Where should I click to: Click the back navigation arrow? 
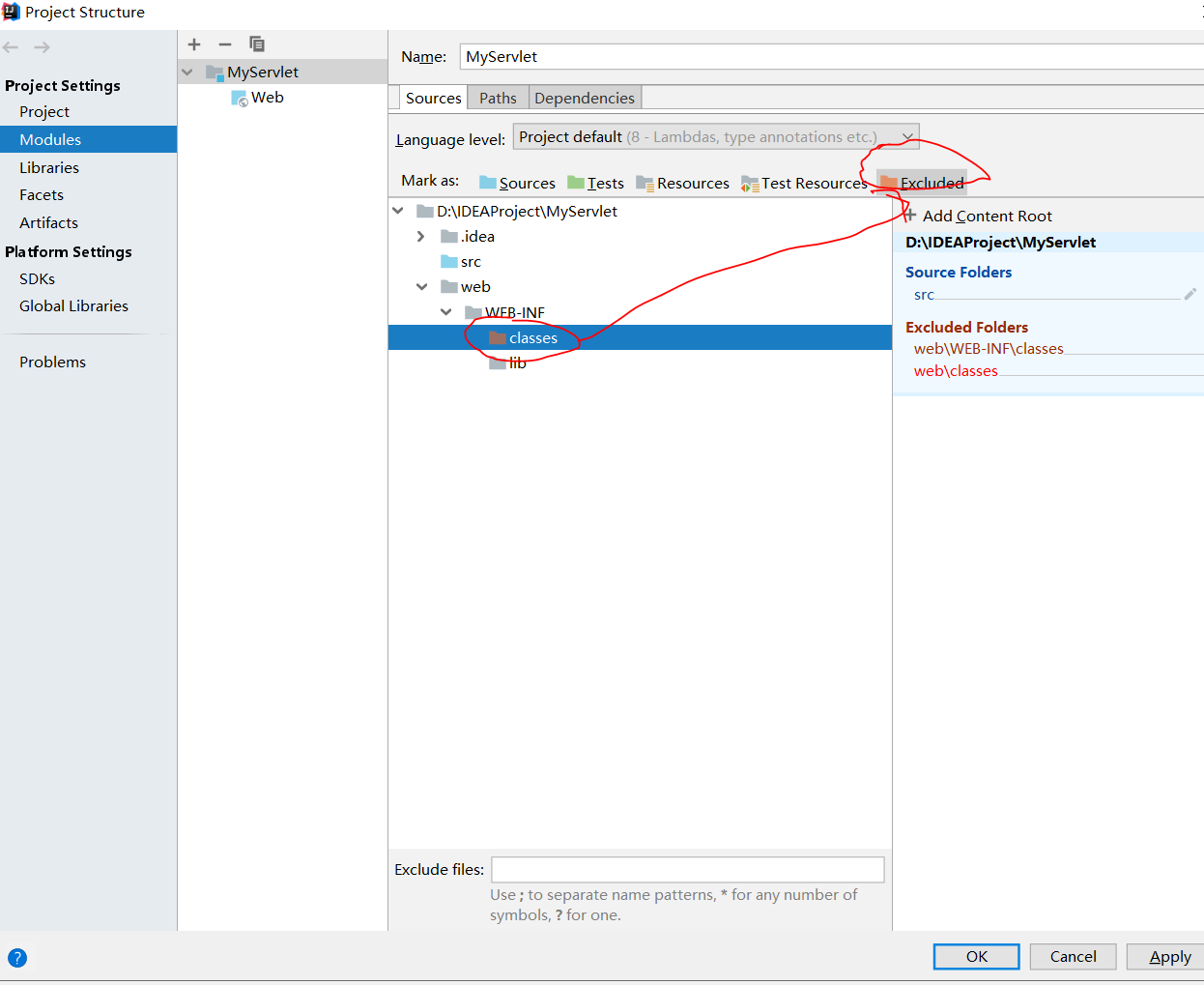pyautogui.click(x=11, y=46)
